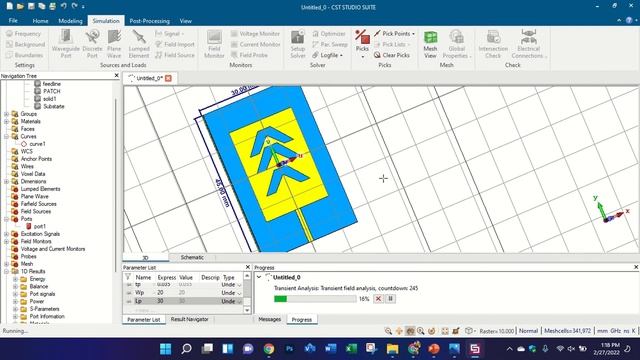The width and height of the screenshot is (640, 360).
Task: Close the Parameter List panel
Action: [x=248, y=267]
